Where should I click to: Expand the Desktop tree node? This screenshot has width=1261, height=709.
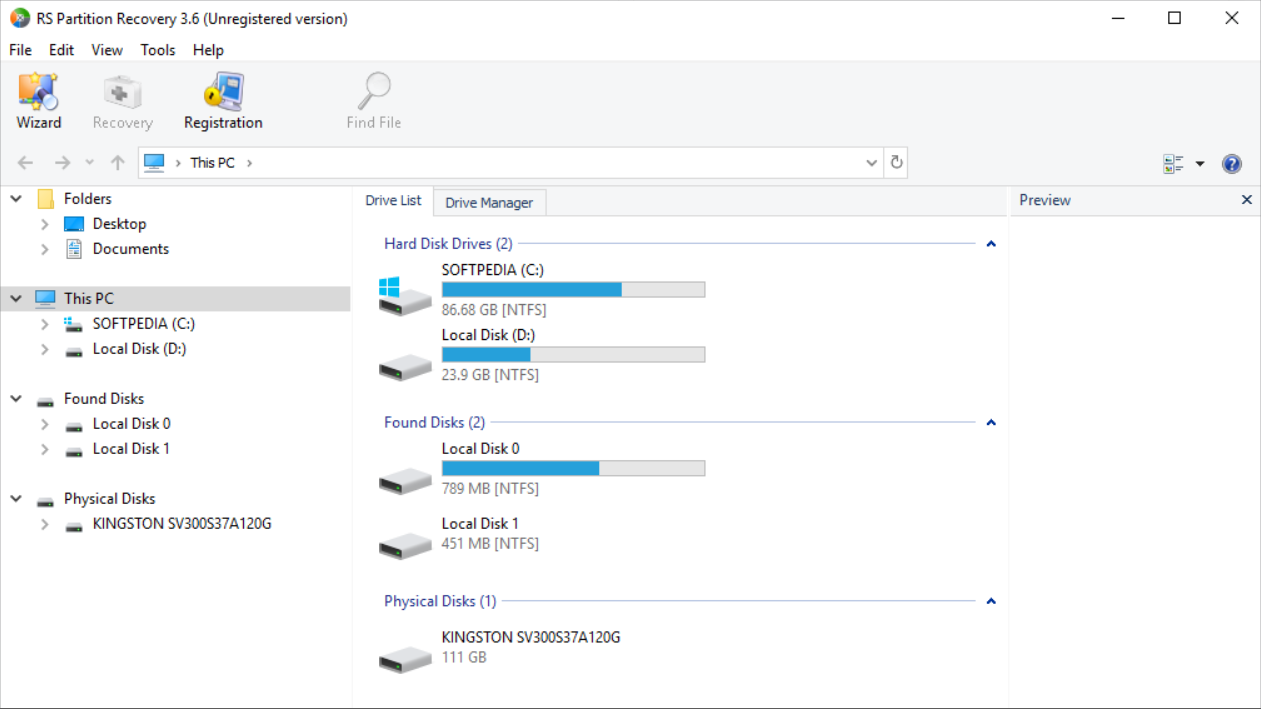pyautogui.click(x=45, y=224)
